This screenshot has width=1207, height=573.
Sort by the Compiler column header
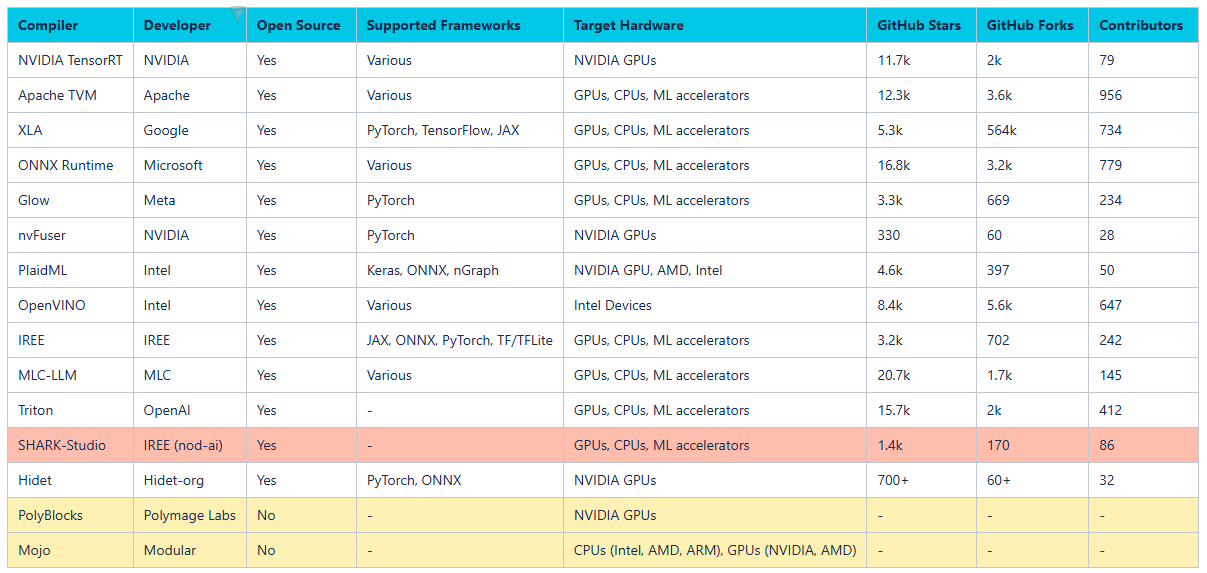pyautogui.click(x=70, y=25)
